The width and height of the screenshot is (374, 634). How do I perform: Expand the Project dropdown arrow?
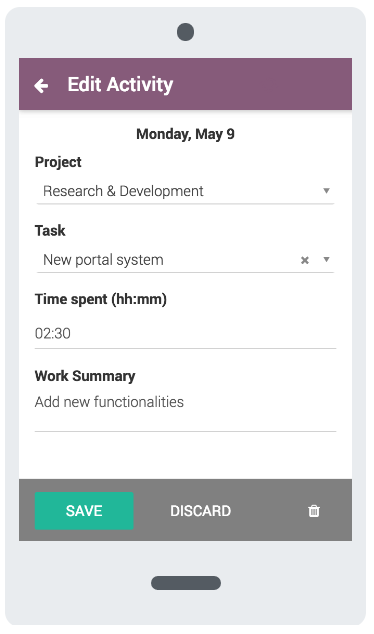pyautogui.click(x=326, y=190)
